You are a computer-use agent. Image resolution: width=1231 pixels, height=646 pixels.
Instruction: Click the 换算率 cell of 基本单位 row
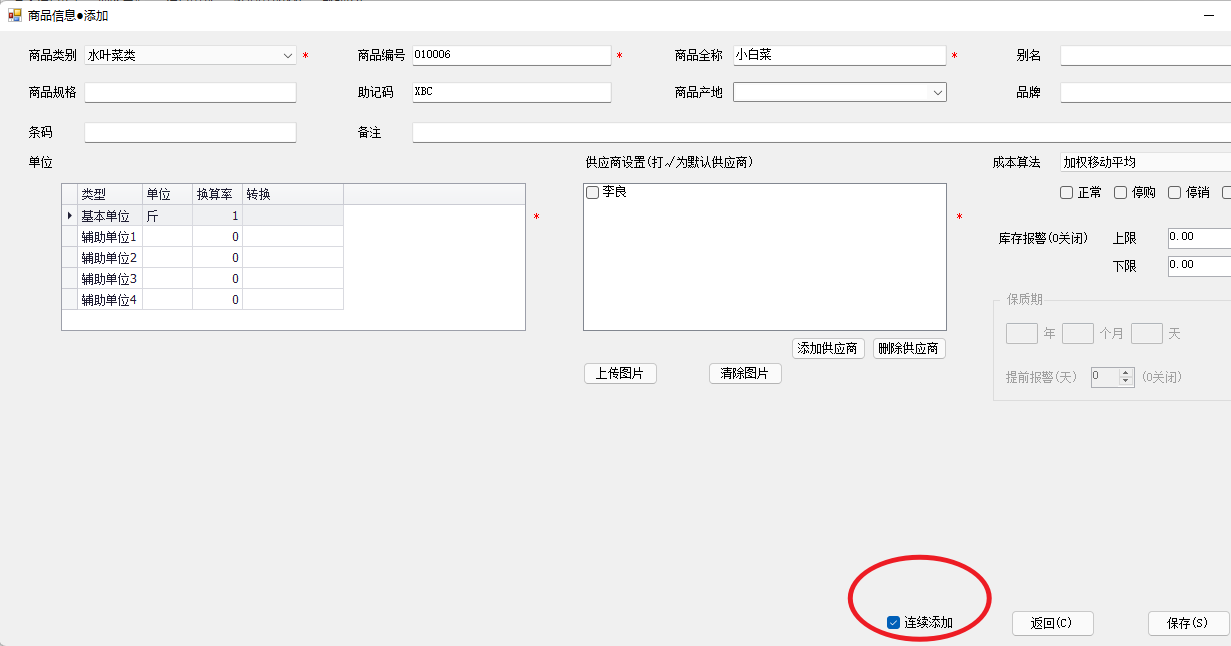coord(217,216)
